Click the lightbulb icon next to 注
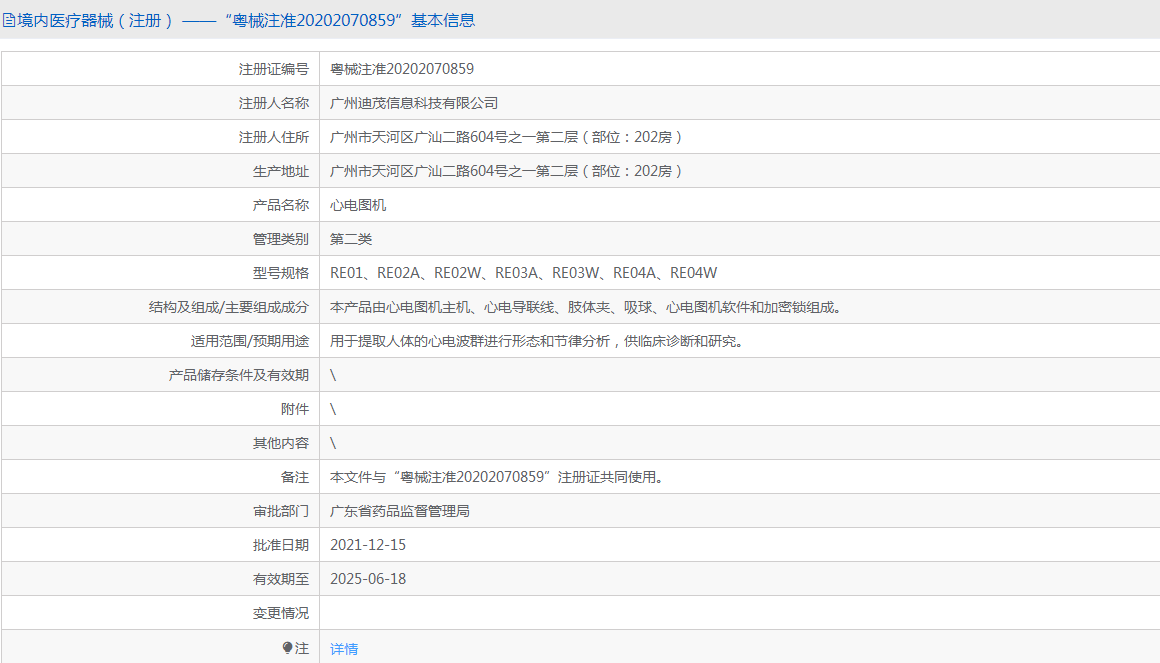Image resolution: width=1160 pixels, height=663 pixels. [288, 648]
